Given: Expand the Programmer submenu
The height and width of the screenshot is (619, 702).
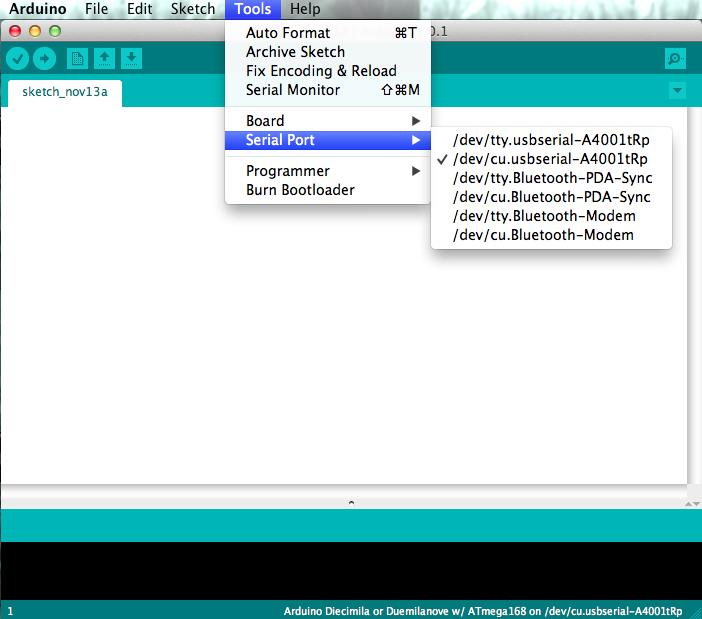Looking at the screenshot, I should (328, 171).
